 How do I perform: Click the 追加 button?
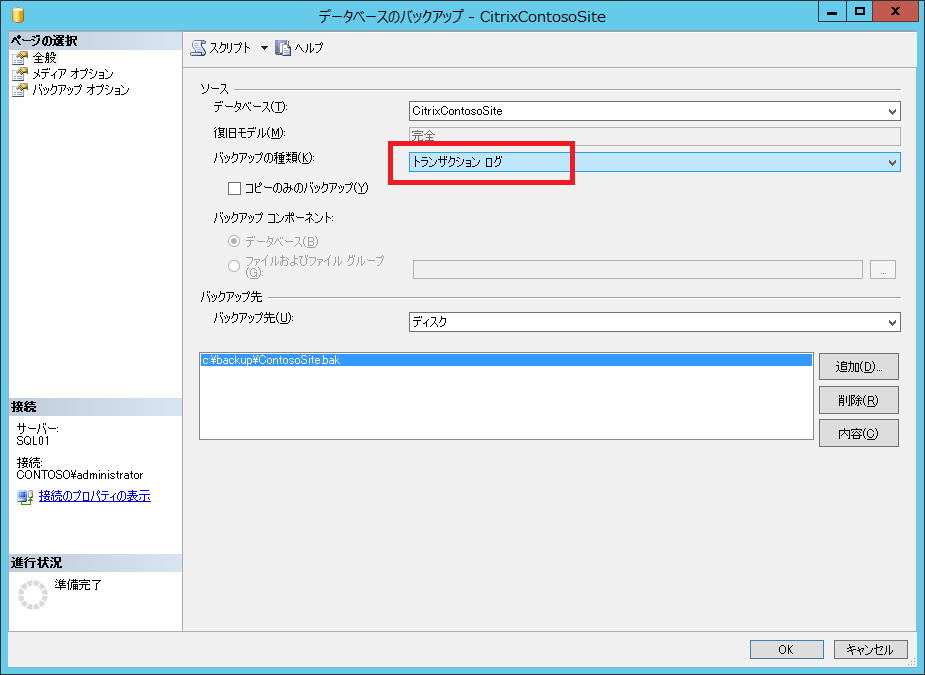(858, 367)
